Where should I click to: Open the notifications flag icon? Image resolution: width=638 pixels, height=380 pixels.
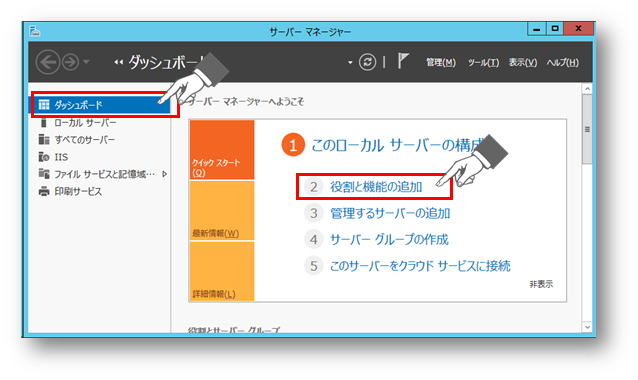tap(402, 61)
